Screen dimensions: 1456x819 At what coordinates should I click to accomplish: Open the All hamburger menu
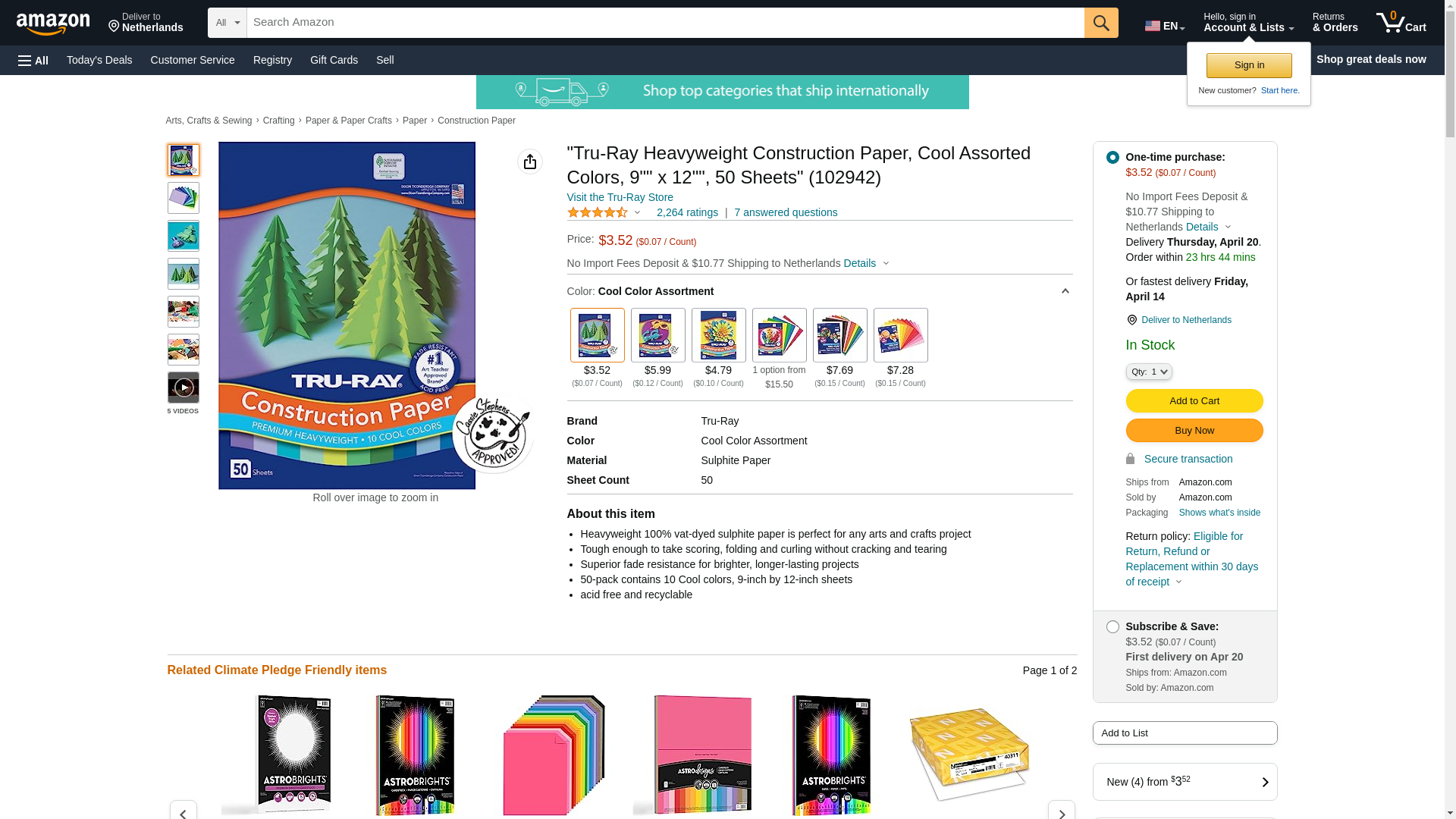[33, 60]
